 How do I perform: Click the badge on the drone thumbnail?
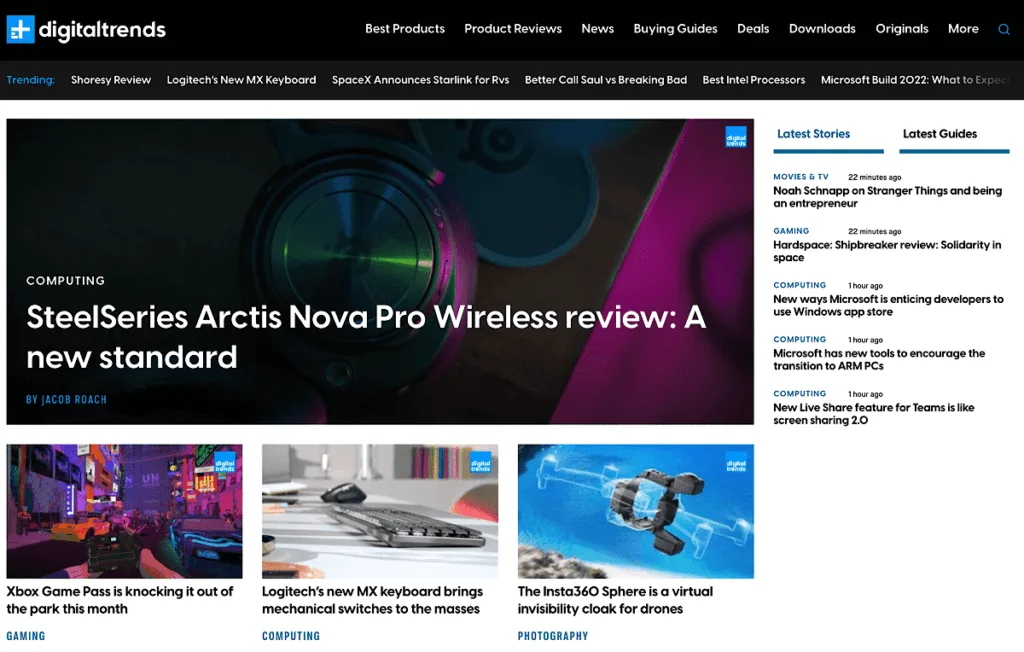736,463
